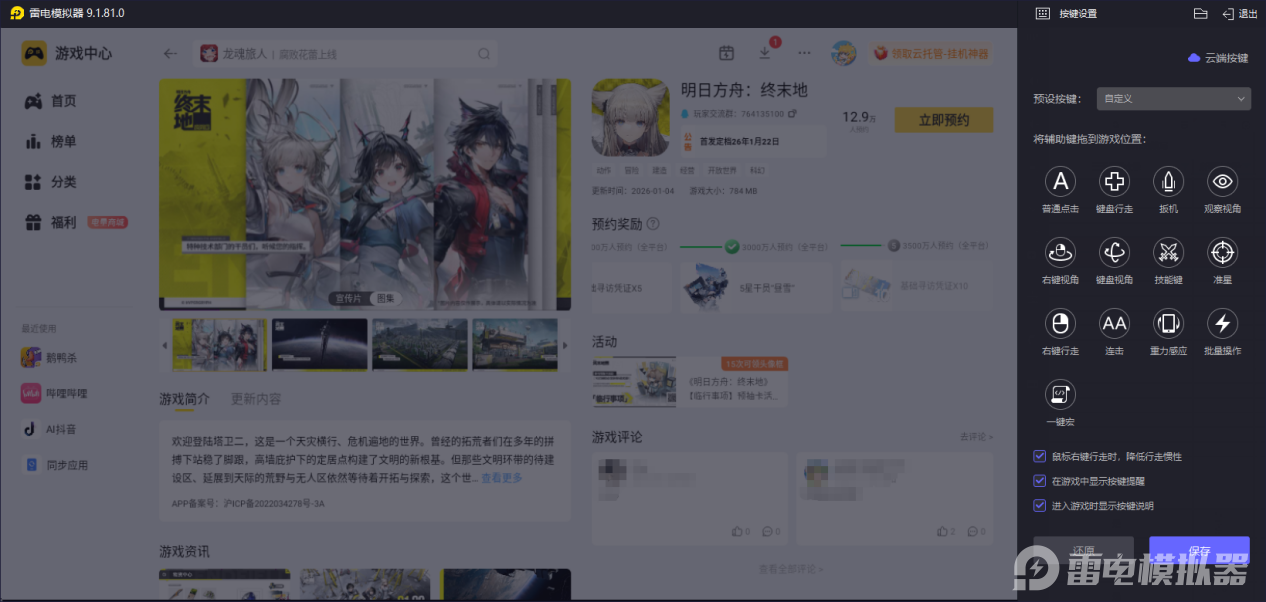Image resolution: width=1266 pixels, height=602 pixels.
Task: Click the 查看更多 link in description
Action: coord(502,478)
